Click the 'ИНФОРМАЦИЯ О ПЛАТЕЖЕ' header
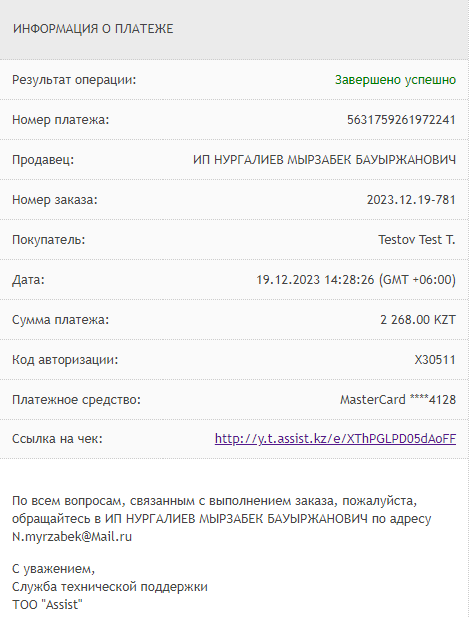Screen dimensions: 472x618 click(x=93, y=29)
